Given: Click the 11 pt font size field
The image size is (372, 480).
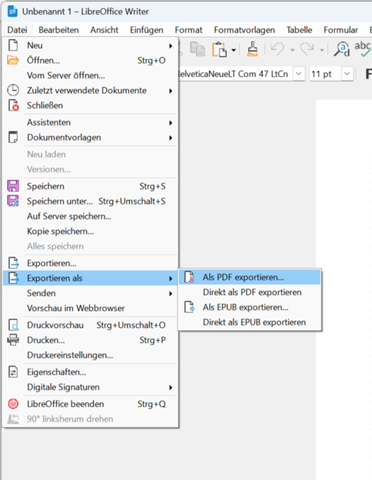Looking at the screenshot, I should click(x=325, y=73).
